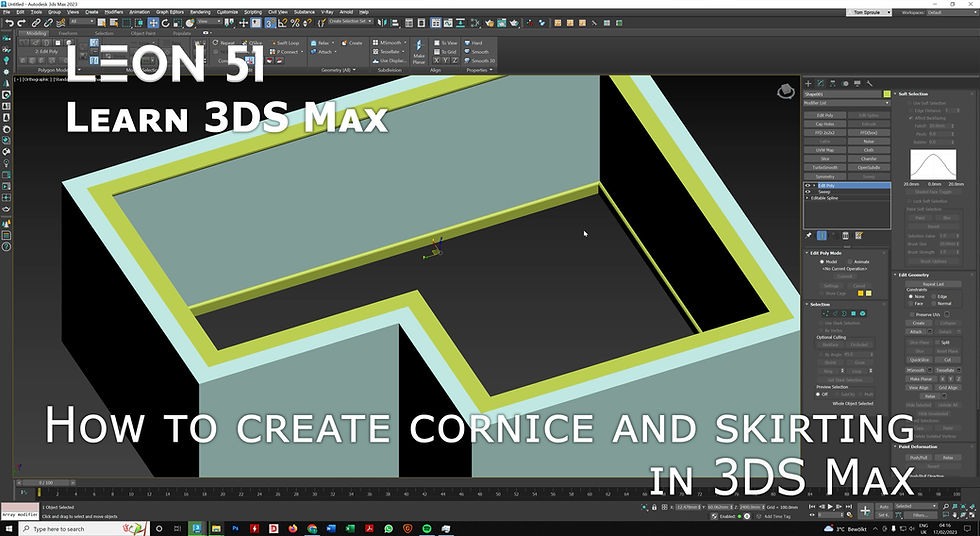This screenshot has width=980, height=536.
Task: Select the None constraint radio button
Action: (x=911, y=296)
